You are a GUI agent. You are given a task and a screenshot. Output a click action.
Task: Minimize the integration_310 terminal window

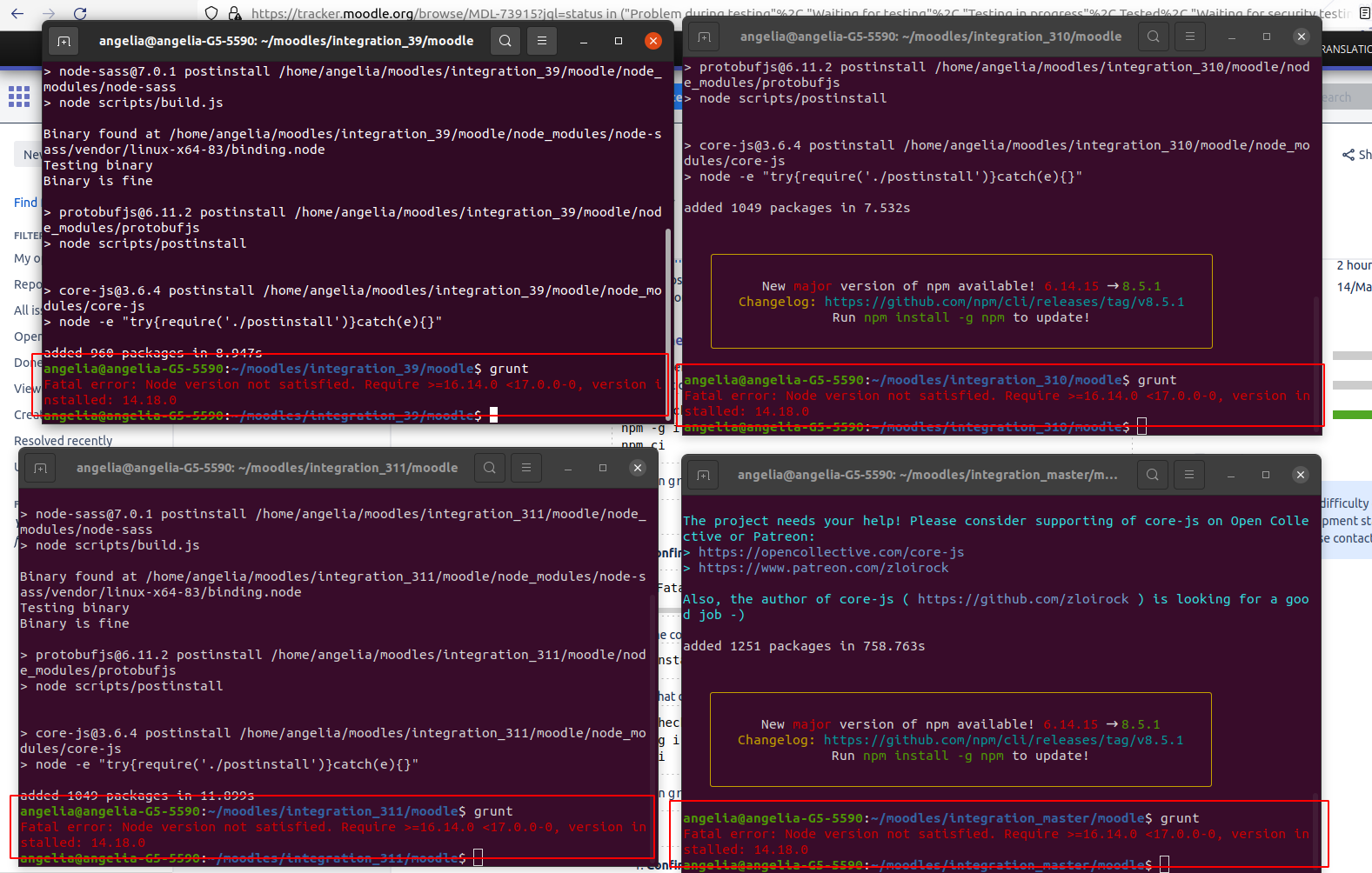click(x=1232, y=37)
